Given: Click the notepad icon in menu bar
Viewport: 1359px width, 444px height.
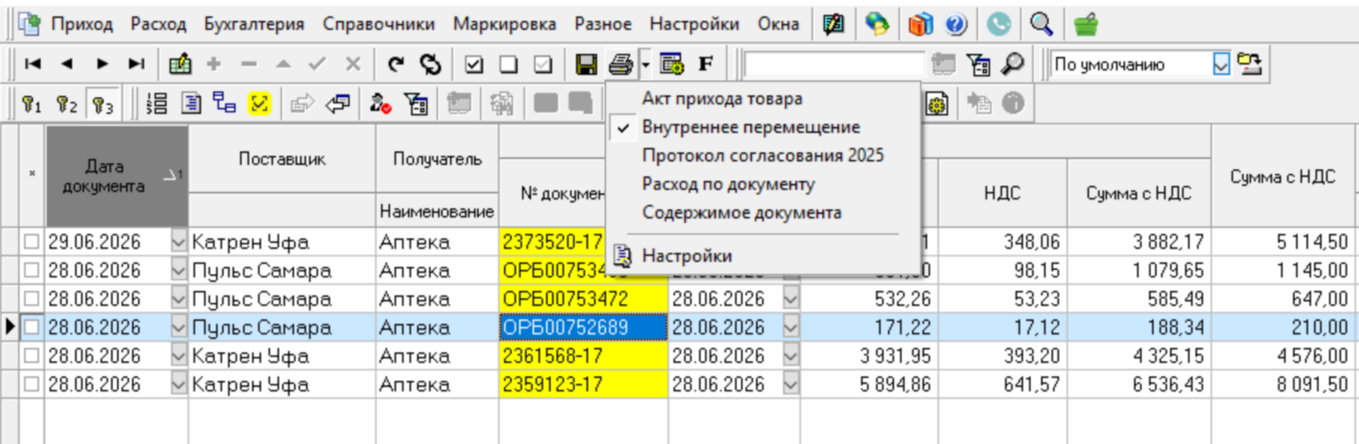Looking at the screenshot, I should [832, 23].
